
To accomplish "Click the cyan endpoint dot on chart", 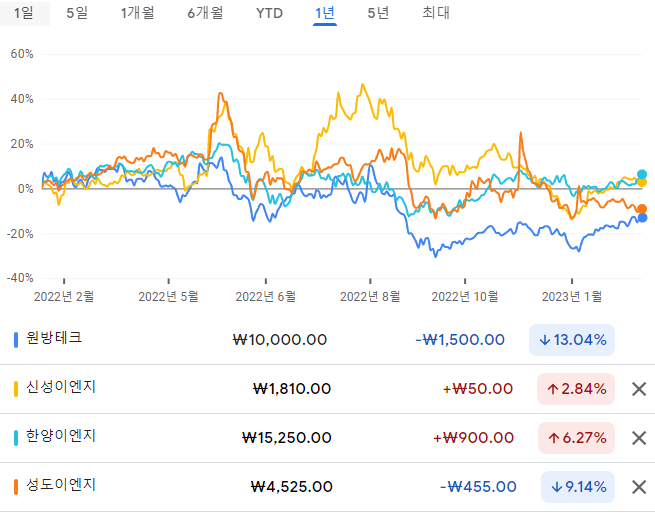I will (x=642, y=175).
